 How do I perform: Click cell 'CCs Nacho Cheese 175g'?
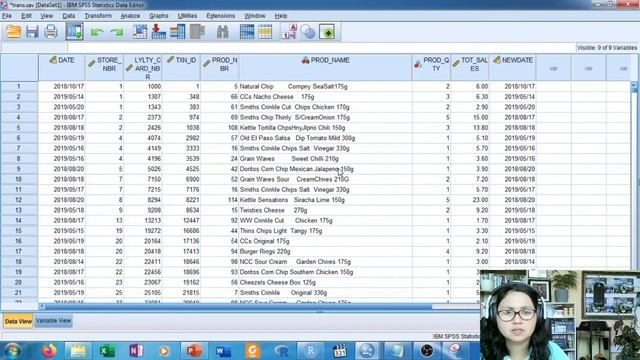[x=325, y=97]
